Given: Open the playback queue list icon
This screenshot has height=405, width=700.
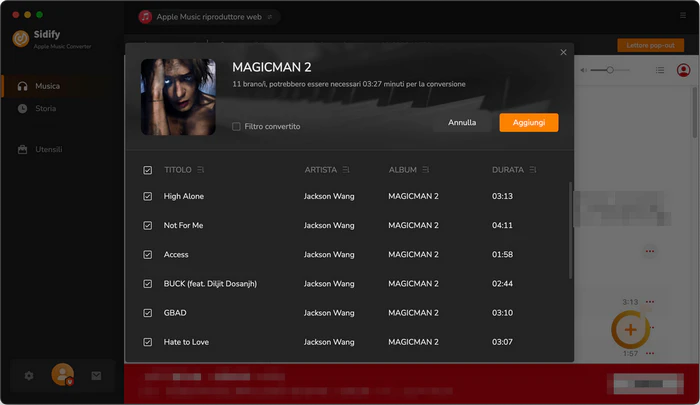Looking at the screenshot, I should coord(660,70).
